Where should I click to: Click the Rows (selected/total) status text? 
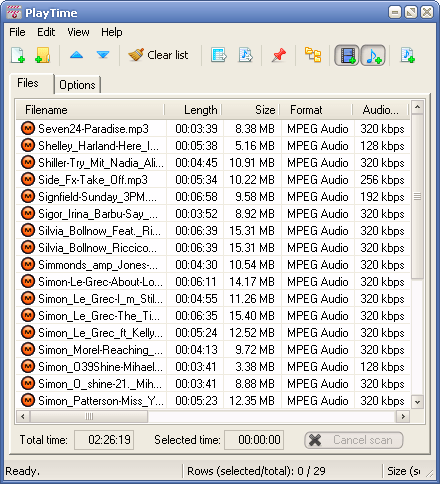pyautogui.click(x=256, y=471)
